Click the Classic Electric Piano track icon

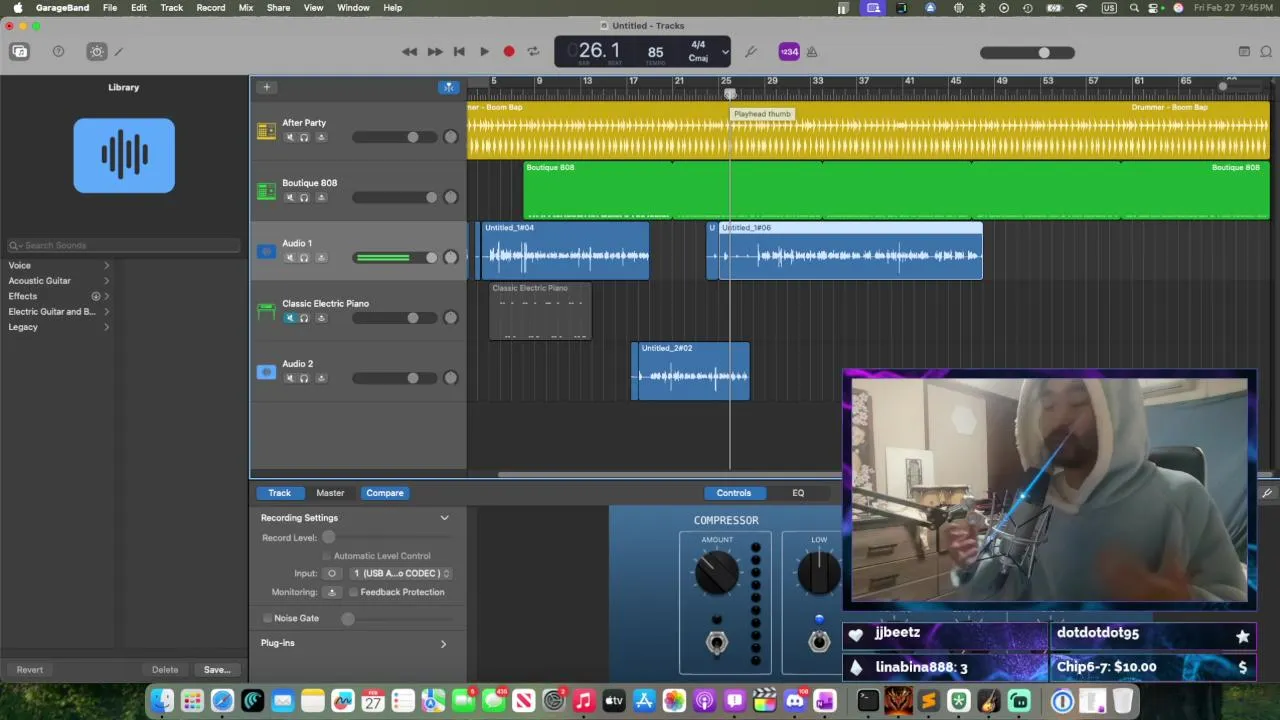point(266,312)
